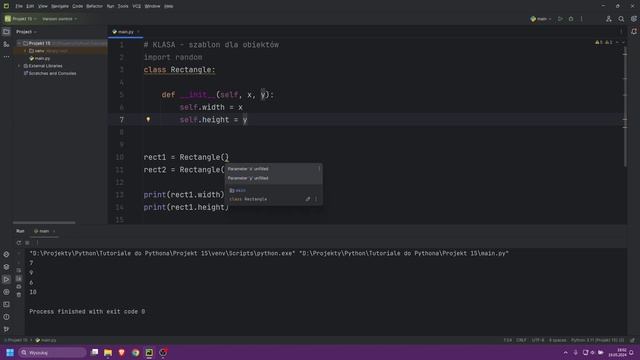Open File Explorer from taskbar
This screenshot has height=360, width=640.
[x=108, y=352]
